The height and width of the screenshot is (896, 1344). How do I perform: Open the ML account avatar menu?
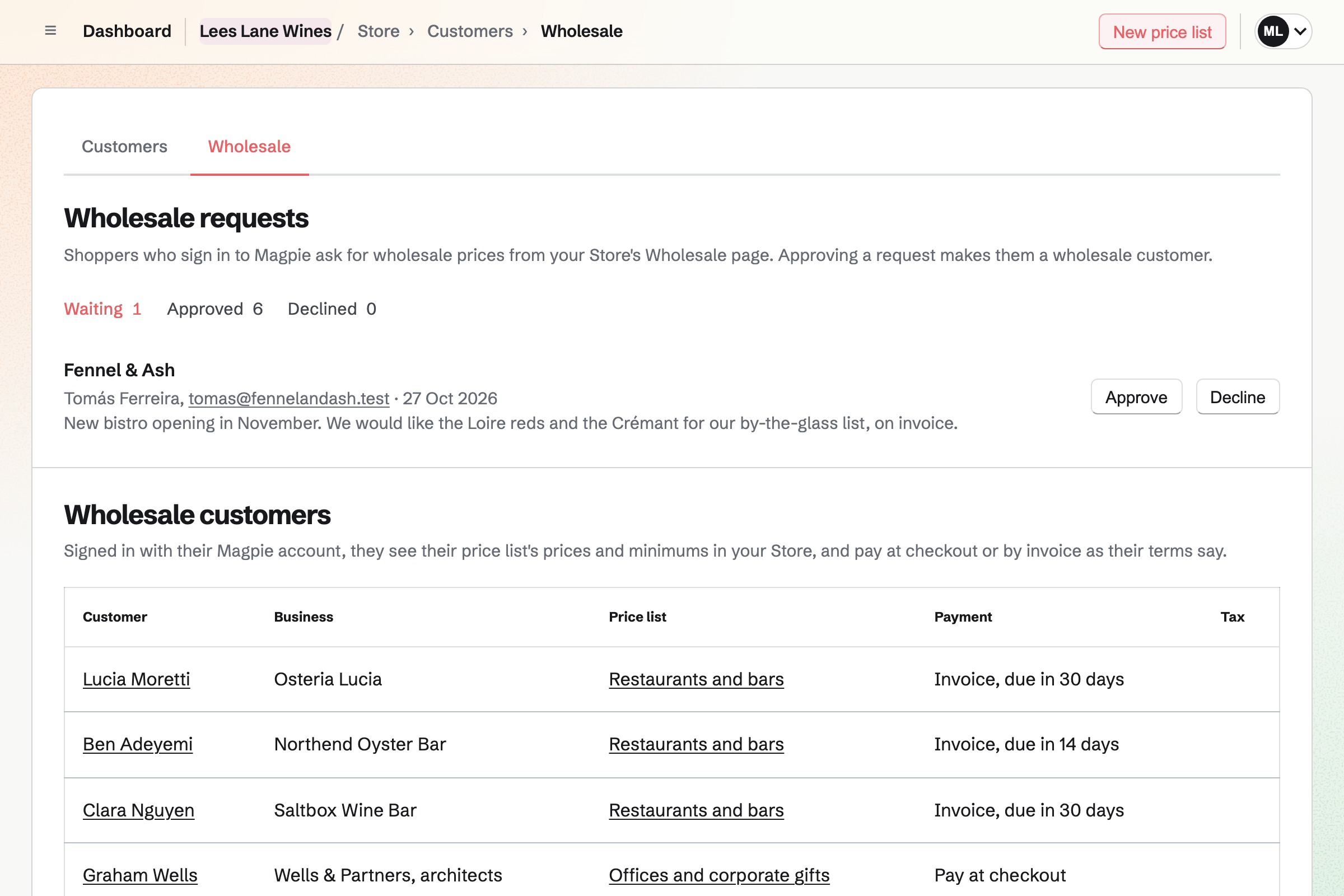coord(1283,31)
